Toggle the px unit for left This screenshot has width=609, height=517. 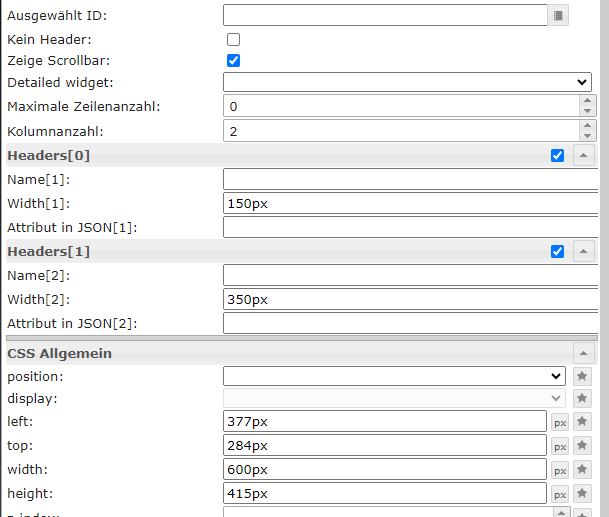coord(560,422)
